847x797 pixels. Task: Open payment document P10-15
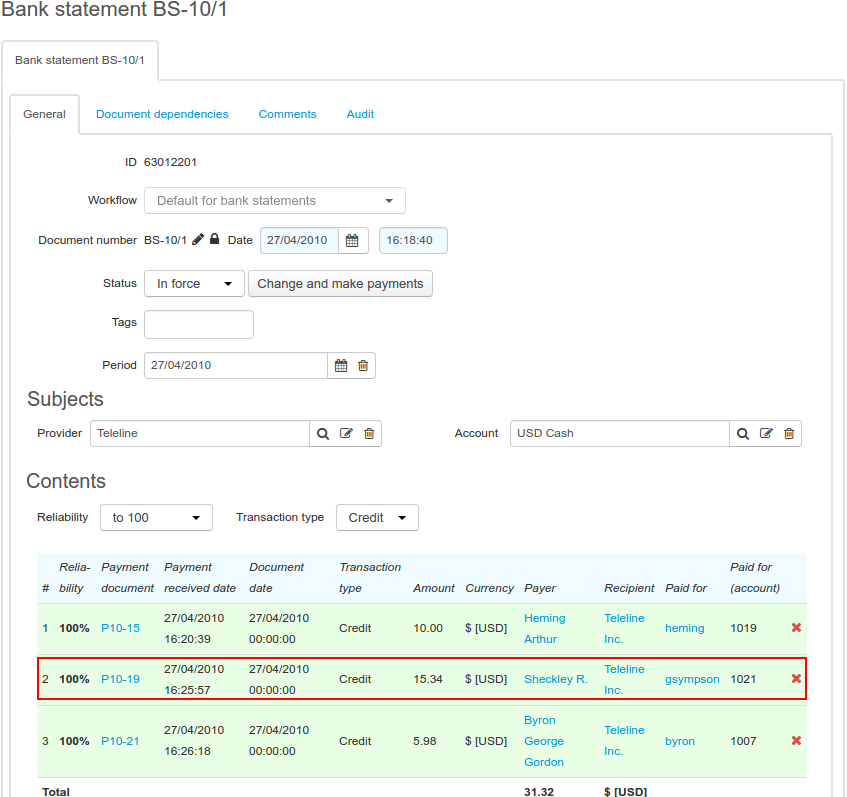coord(120,628)
